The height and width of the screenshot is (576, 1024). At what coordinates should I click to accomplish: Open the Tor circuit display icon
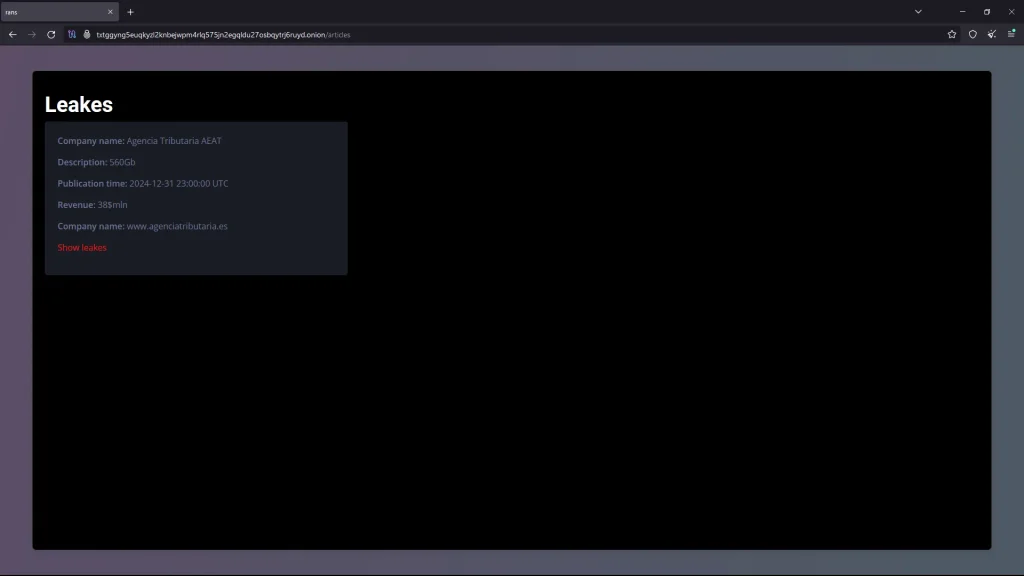point(72,34)
